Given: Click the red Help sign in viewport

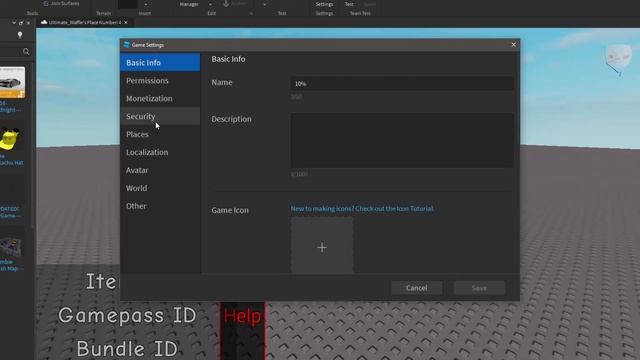Looking at the screenshot, I should (x=242, y=316).
